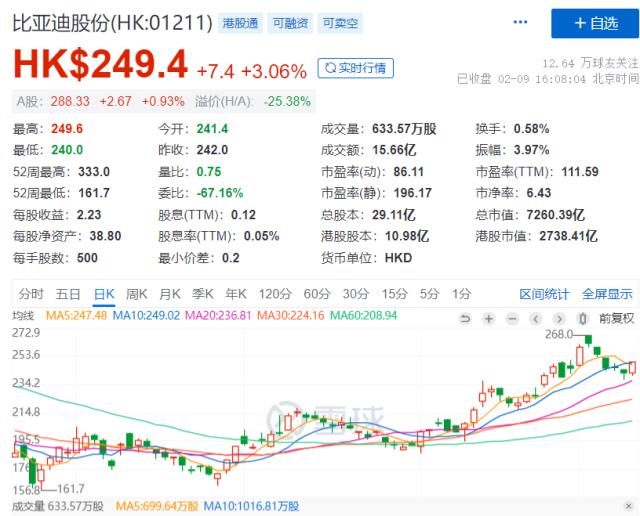Click the 268.0 high marker on chart
Viewport: 640px width, 516px height.
[x=559, y=335]
